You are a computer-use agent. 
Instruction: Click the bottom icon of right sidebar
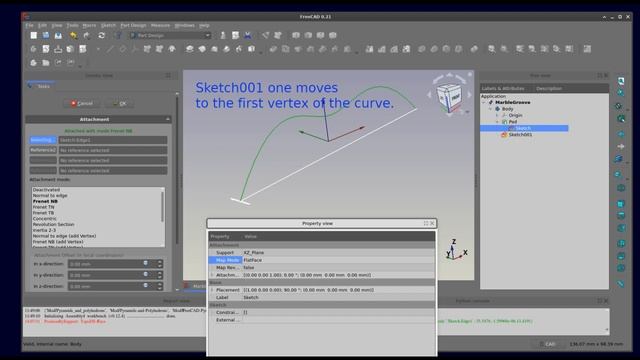click(x=621, y=283)
